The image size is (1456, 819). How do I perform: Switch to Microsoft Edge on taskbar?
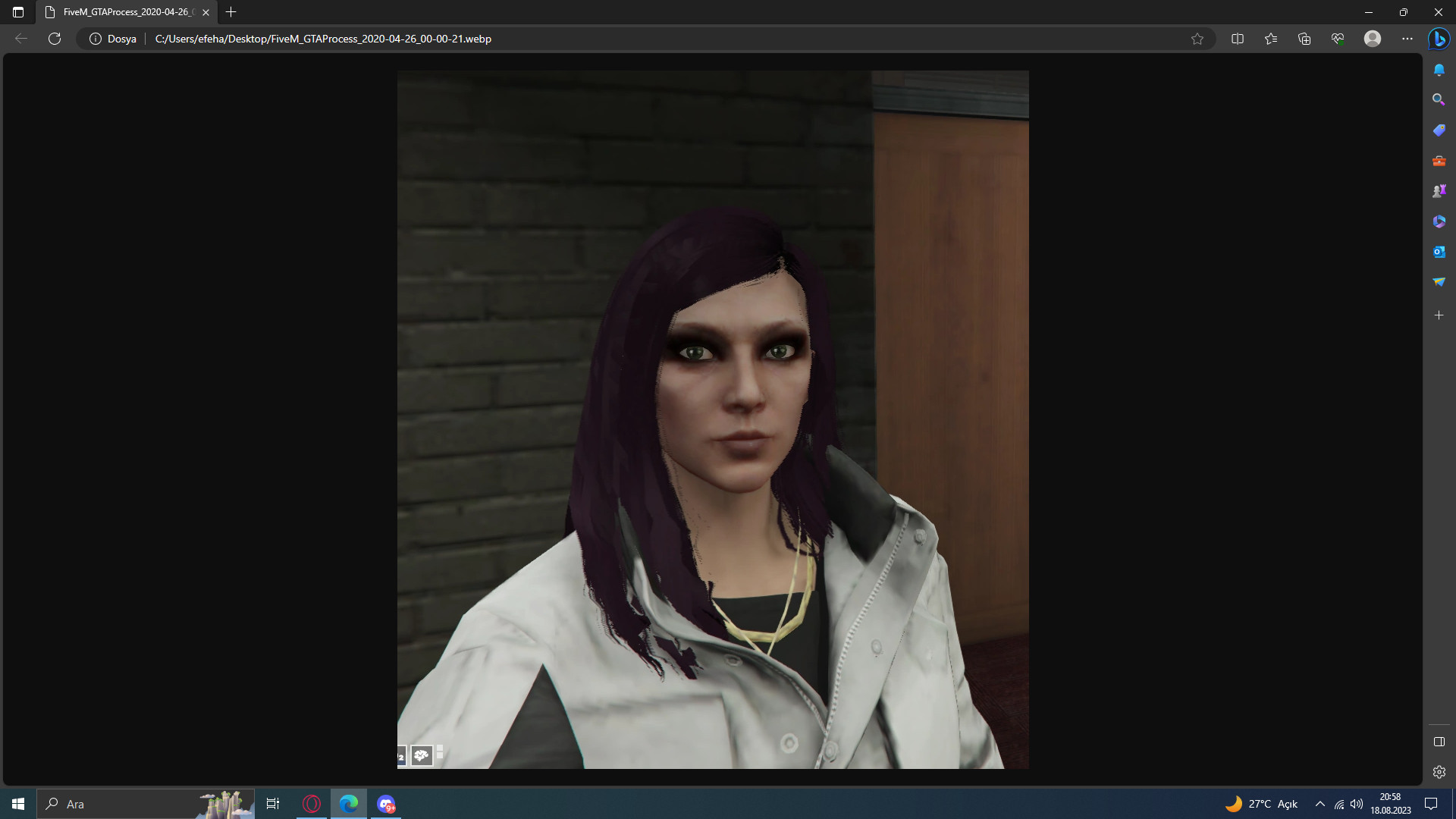pyautogui.click(x=349, y=804)
